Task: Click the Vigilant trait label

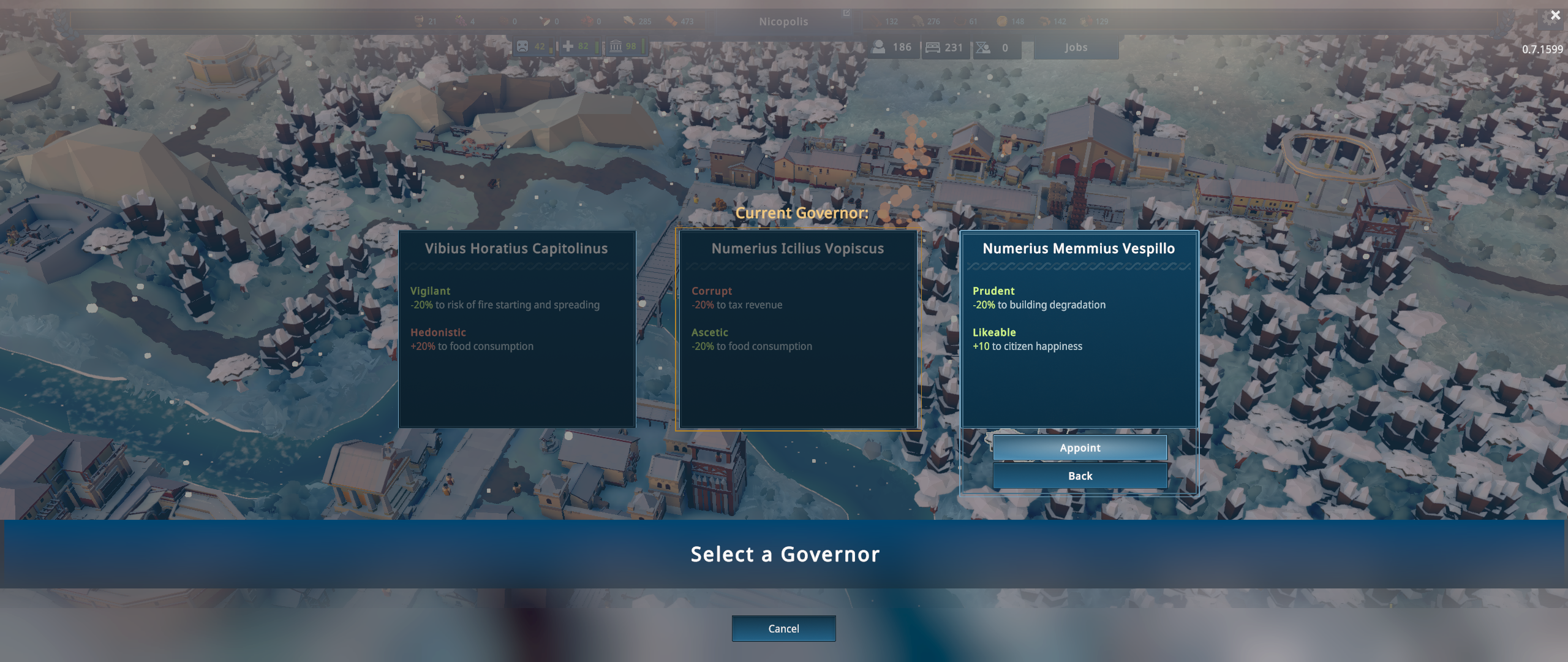Action: (430, 291)
